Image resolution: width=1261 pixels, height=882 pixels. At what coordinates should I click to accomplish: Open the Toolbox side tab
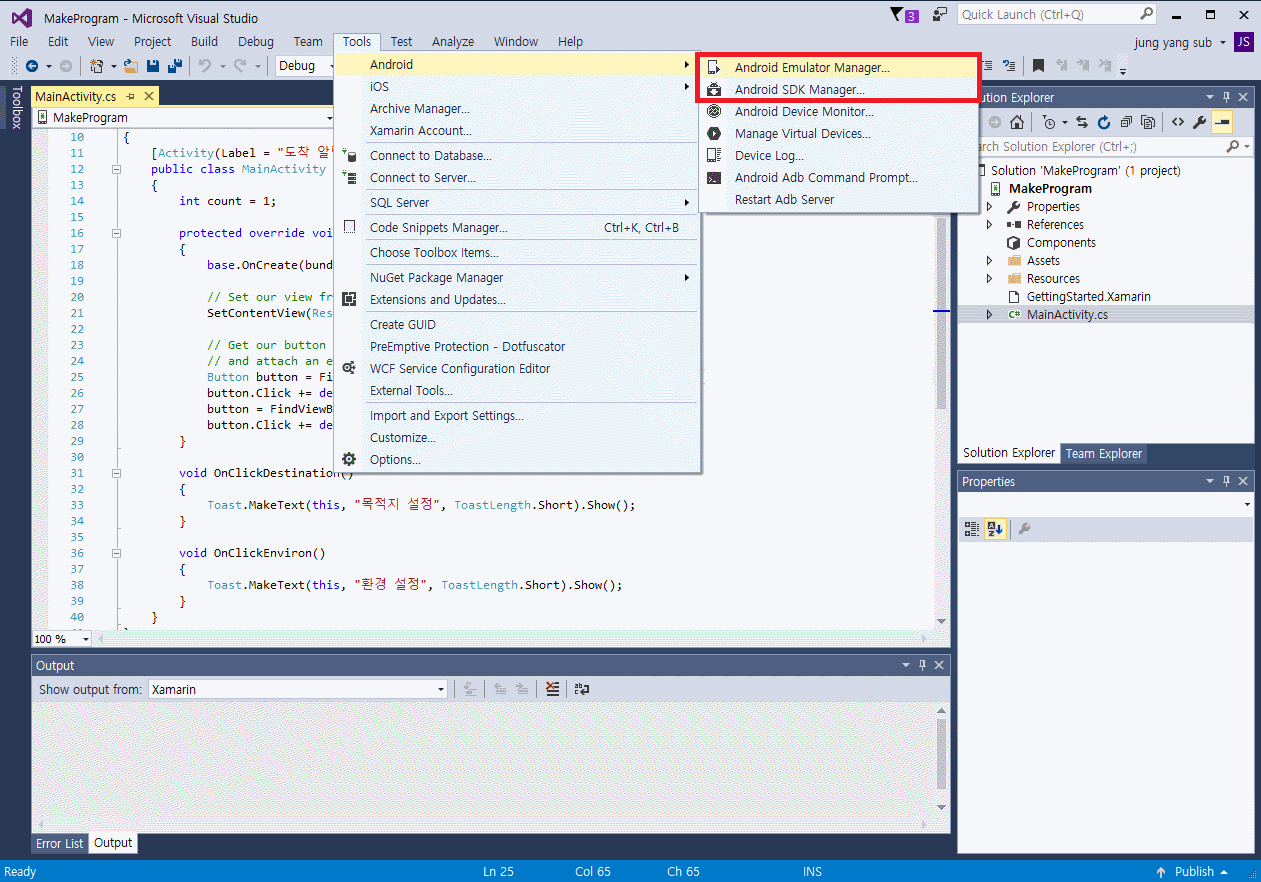click(x=15, y=108)
